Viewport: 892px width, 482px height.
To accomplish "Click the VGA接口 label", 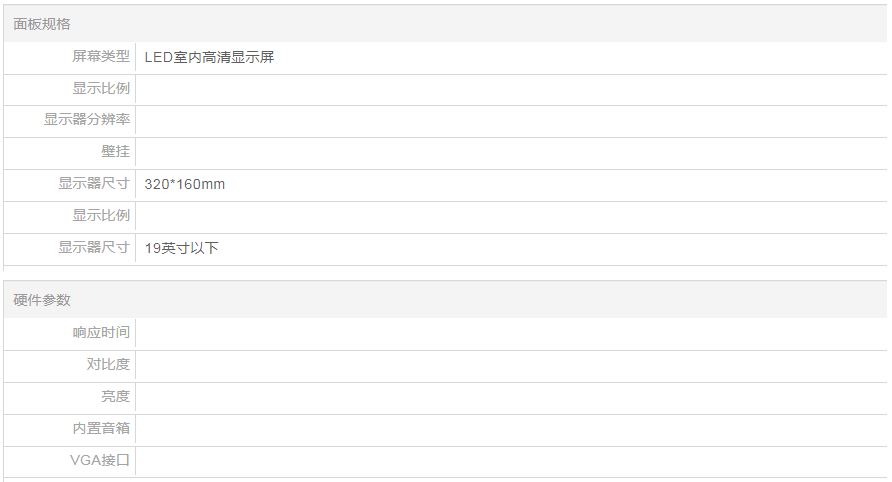I will point(100,461).
